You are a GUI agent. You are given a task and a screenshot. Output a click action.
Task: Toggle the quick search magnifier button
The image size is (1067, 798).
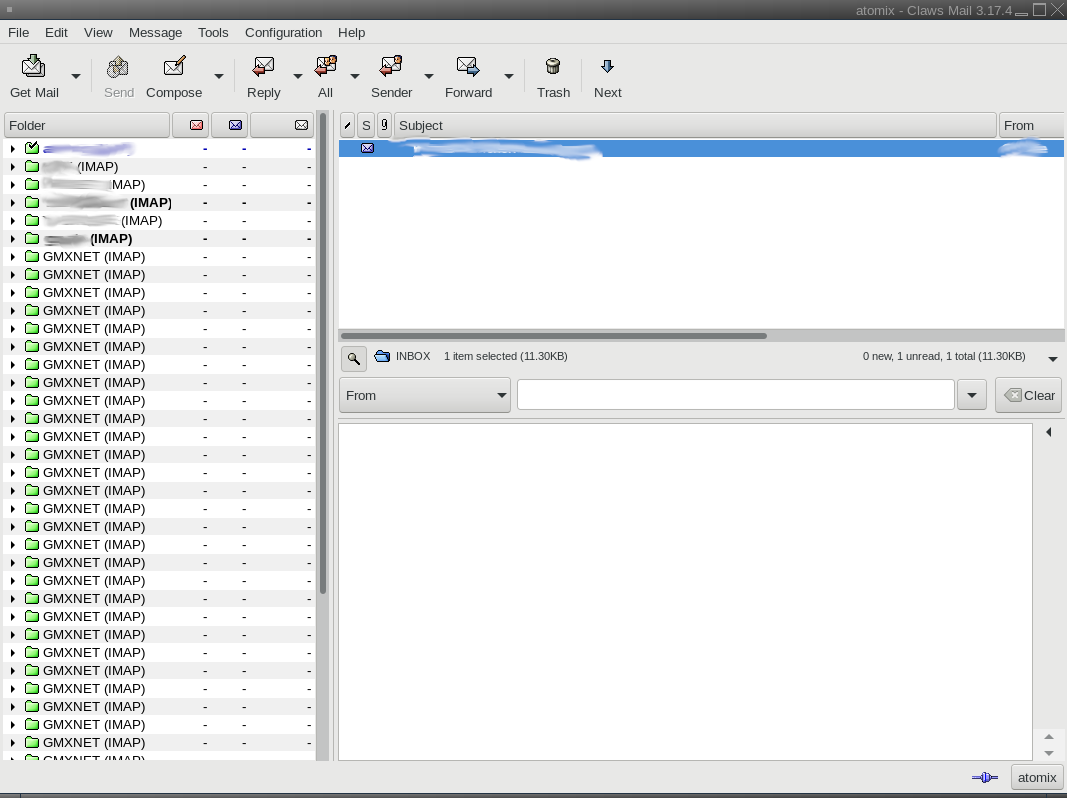[x=354, y=359]
